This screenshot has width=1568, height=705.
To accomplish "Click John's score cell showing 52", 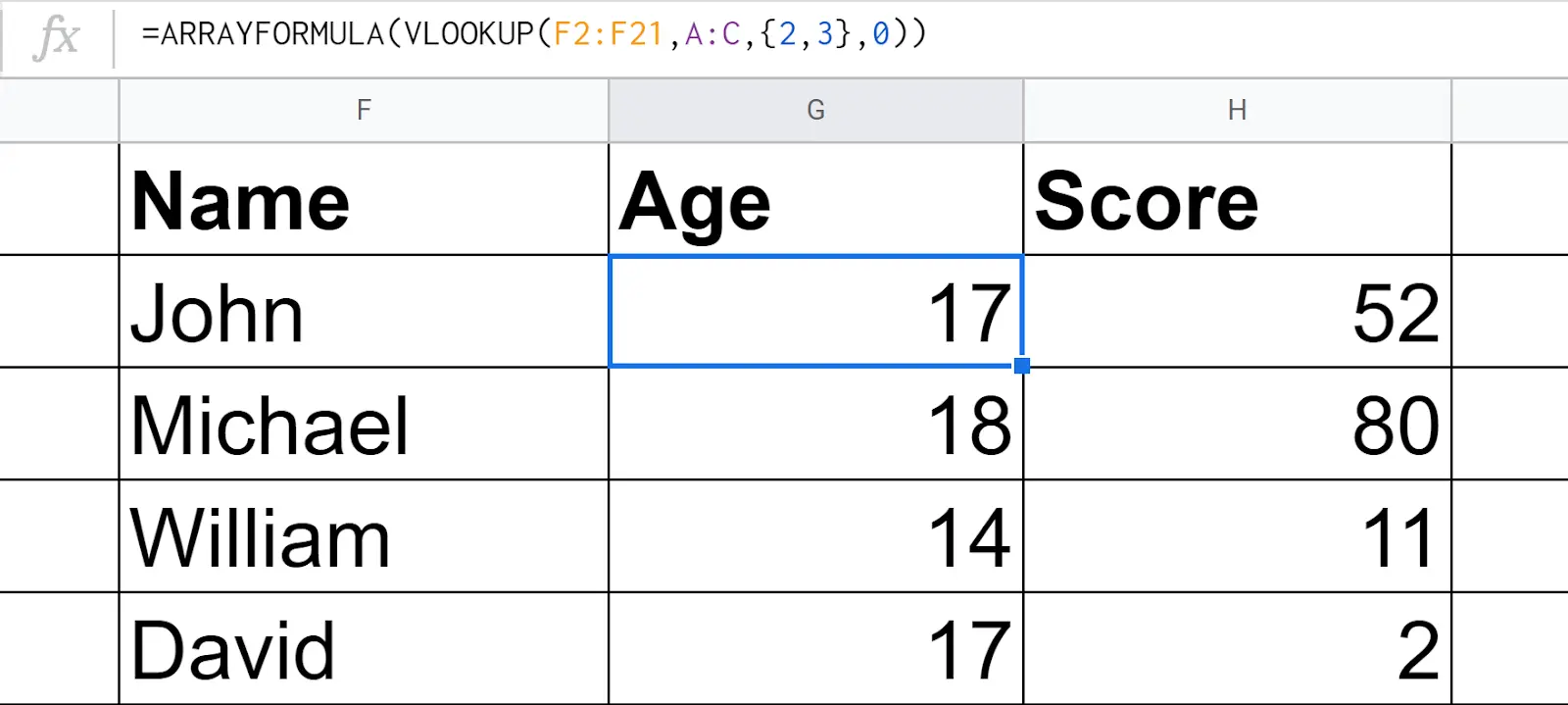I will point(1237,313).
